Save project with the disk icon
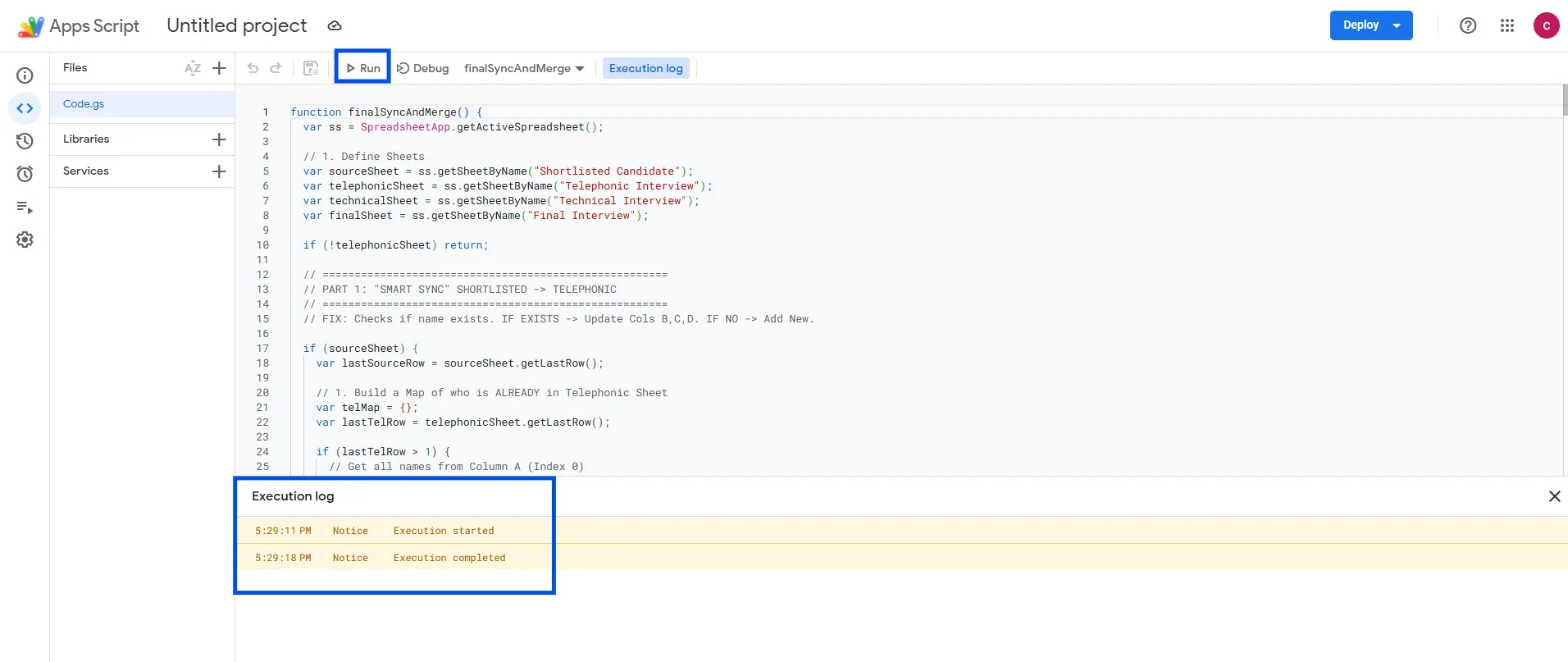 311,68
